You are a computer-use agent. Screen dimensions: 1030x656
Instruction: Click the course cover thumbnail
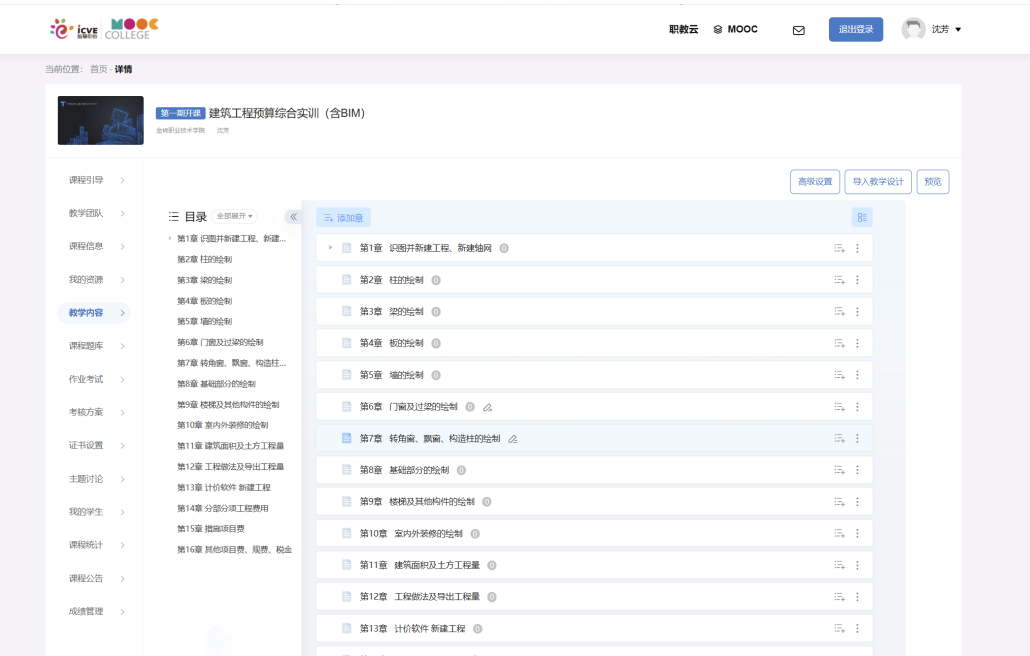101,120
